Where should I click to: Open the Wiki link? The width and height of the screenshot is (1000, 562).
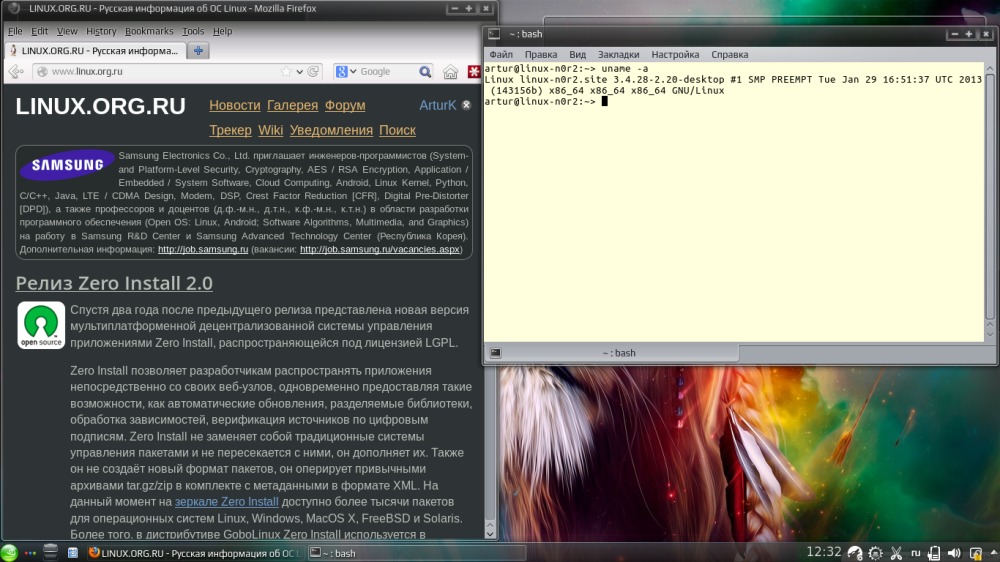[270, 130]
